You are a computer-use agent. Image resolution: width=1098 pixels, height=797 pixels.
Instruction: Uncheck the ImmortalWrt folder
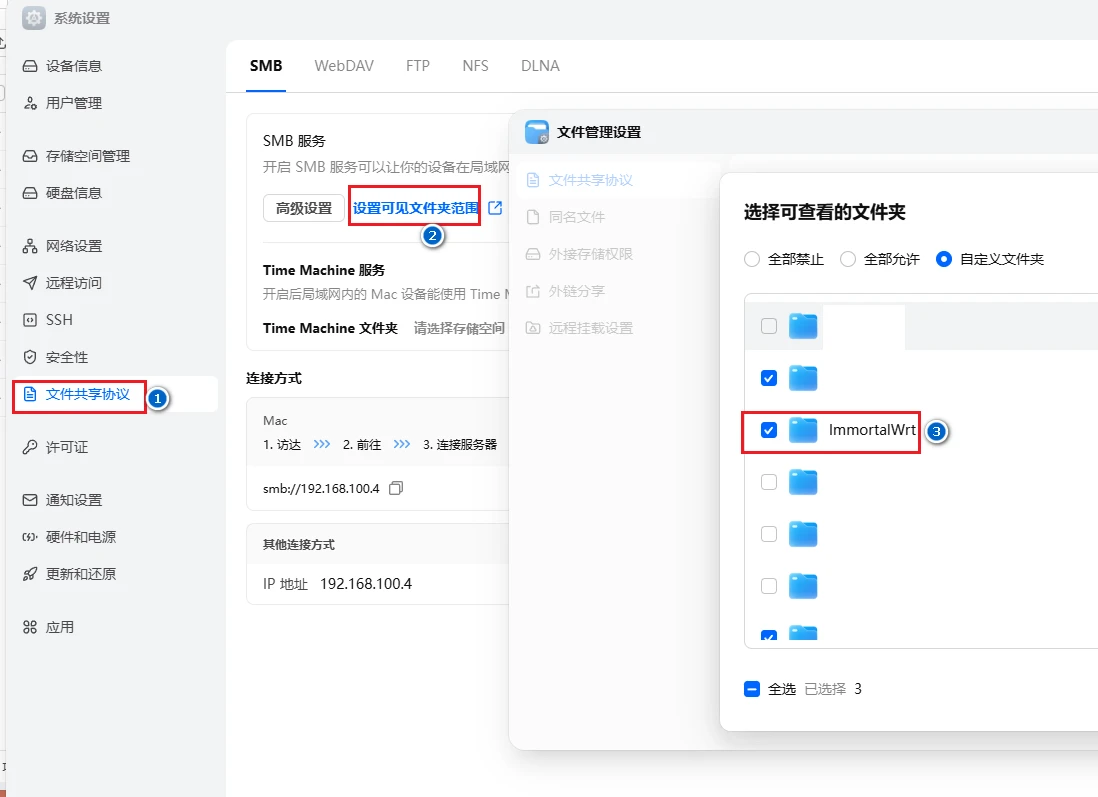pyautogui.click(x=769, y=430)
